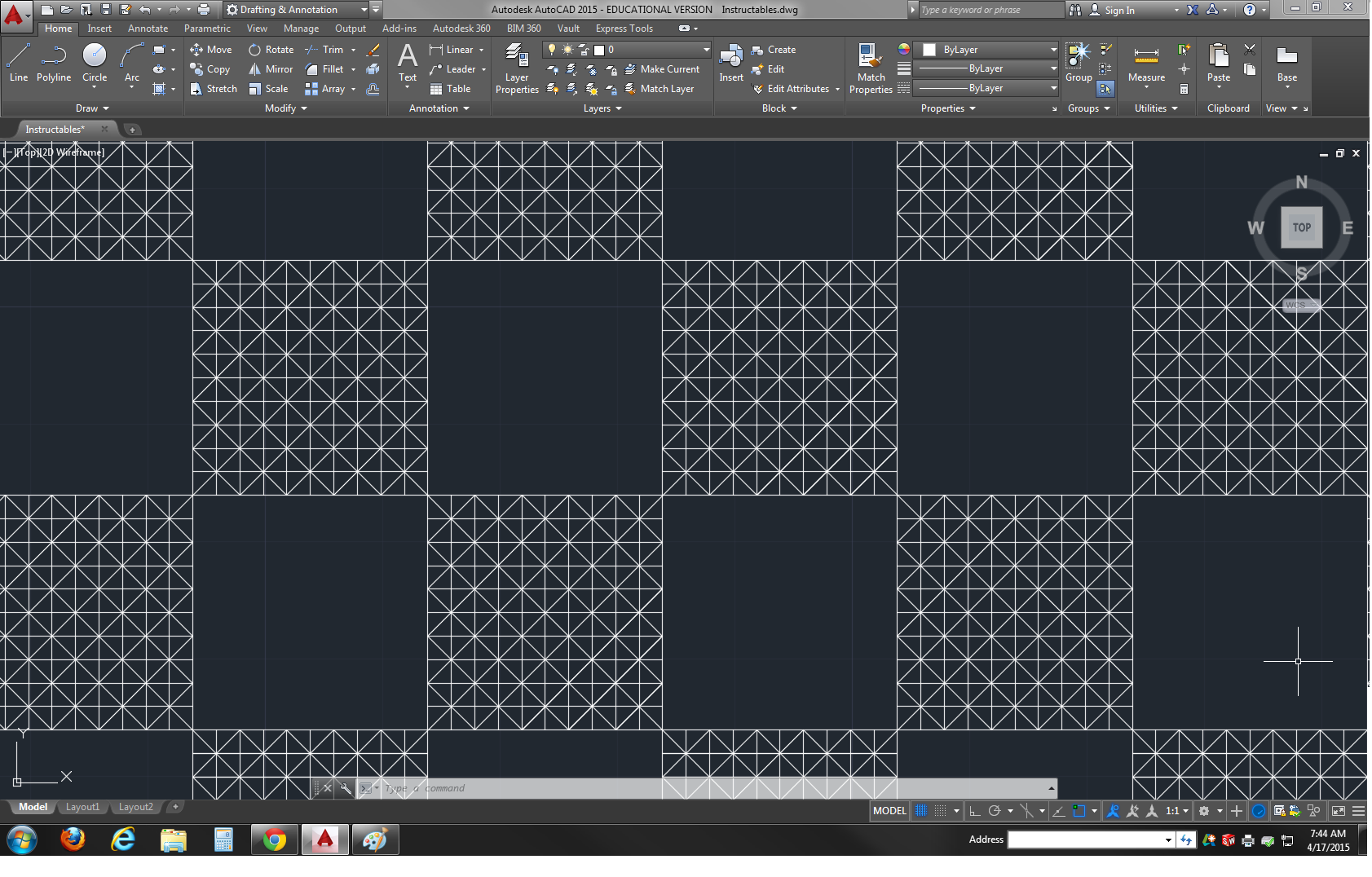
Task: Open the Drafting & Annotation workspace dropdown
Action: click(296, 10)
